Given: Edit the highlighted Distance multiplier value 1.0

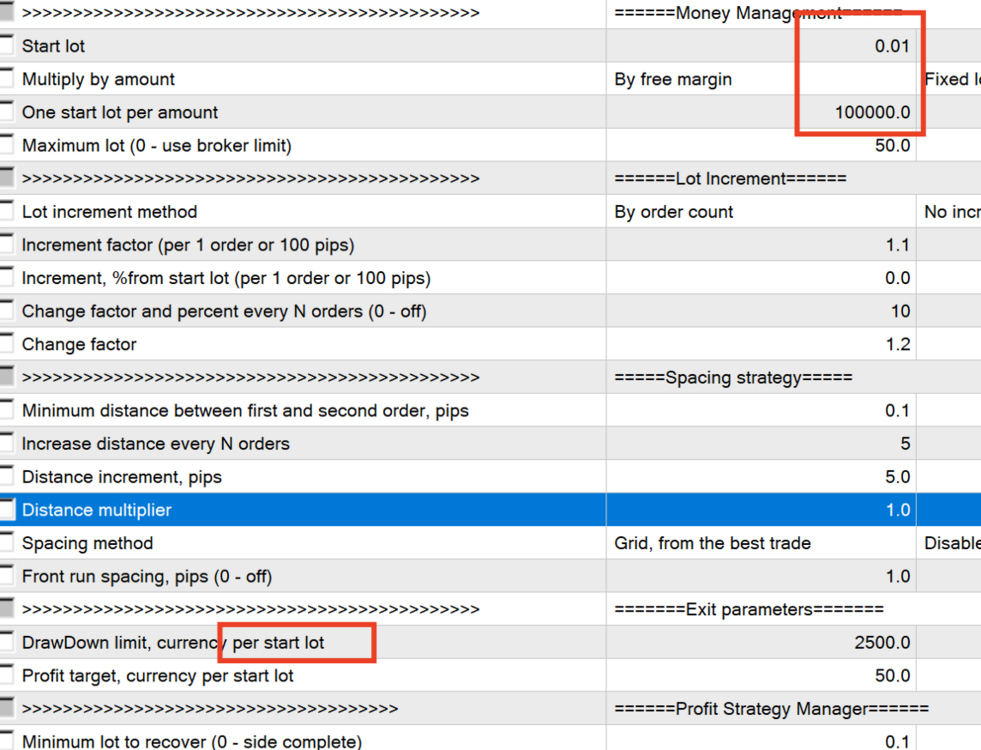Looking at the screenshot, I should coord(761,510).
